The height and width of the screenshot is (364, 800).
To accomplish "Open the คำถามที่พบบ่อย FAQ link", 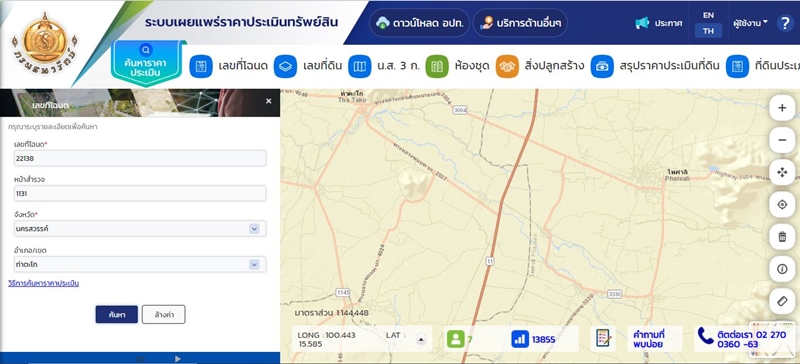I will pos(648,339).
